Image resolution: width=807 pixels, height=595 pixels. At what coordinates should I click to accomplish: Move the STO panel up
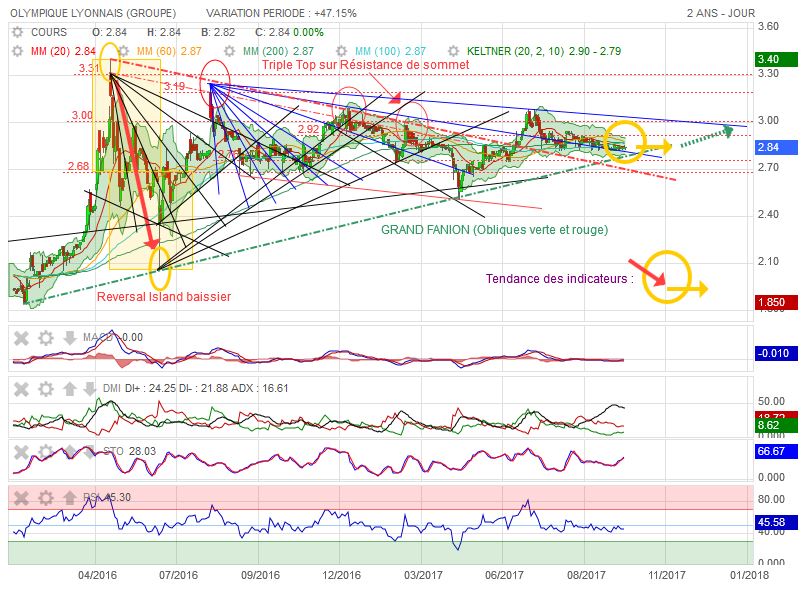[69, 452]
